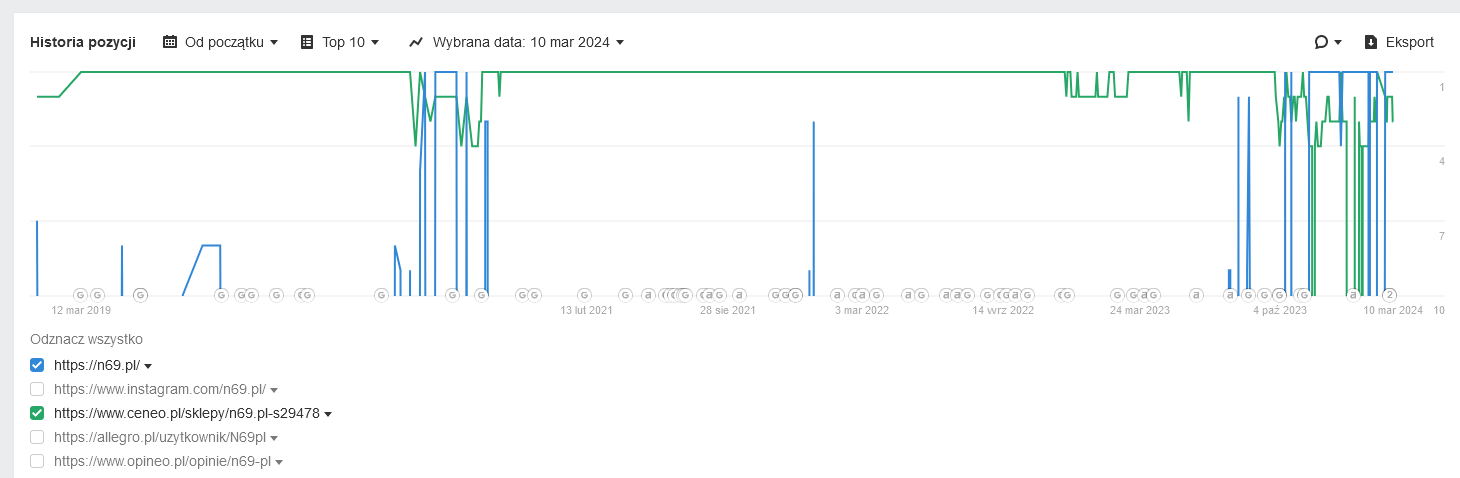The image size is (1460, 478).
Task: Tick the allegro.pl/uzytkownik/N69pl checkbox
Action: click(37, 437)
